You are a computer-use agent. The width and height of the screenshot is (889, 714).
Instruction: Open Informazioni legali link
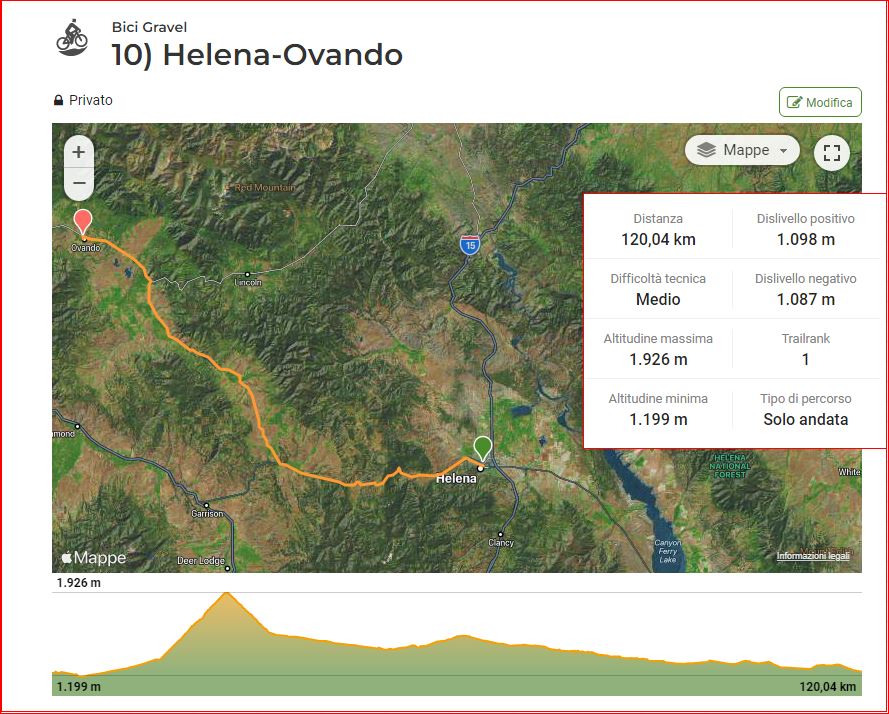(x=813, y=556)
